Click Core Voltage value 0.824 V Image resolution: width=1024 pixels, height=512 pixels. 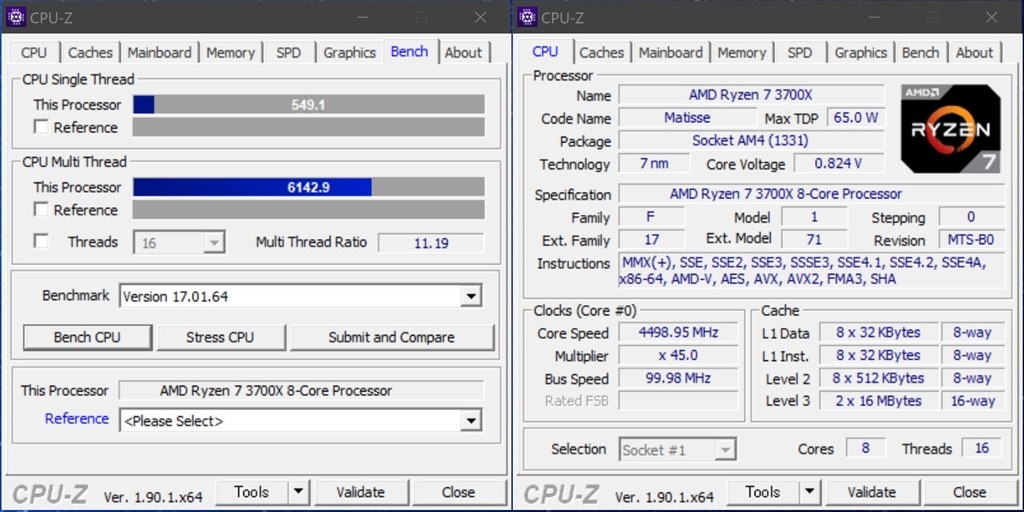pyautogui.click(x=839, y=164)
